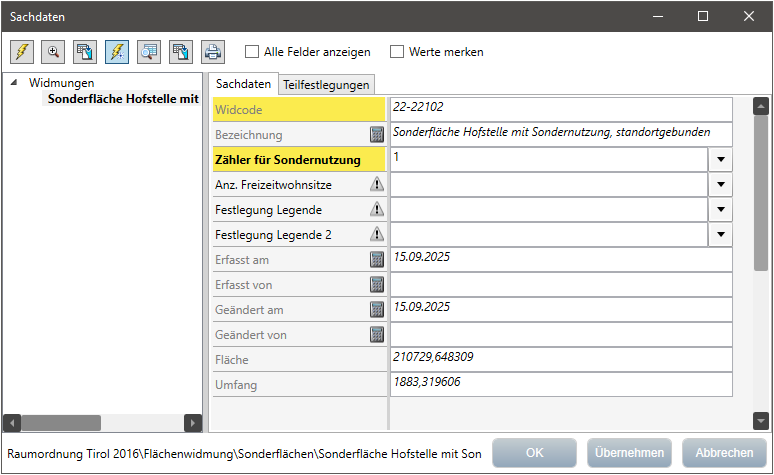Click the Geändert am date field
The width and height of the screenshot is (774, 475).
pyautogui.click(x=561, y=310)
